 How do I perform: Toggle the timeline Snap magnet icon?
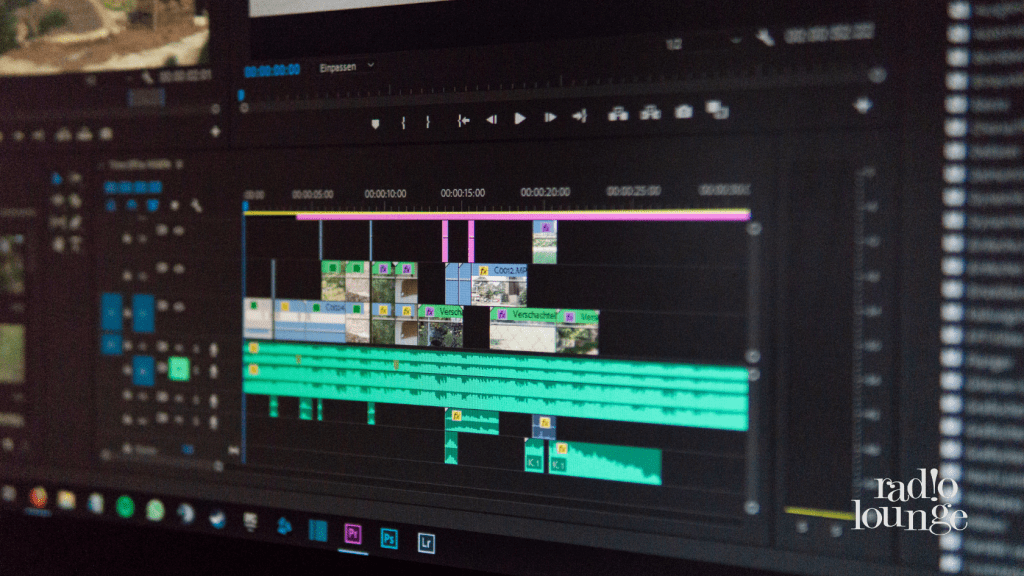131,205
